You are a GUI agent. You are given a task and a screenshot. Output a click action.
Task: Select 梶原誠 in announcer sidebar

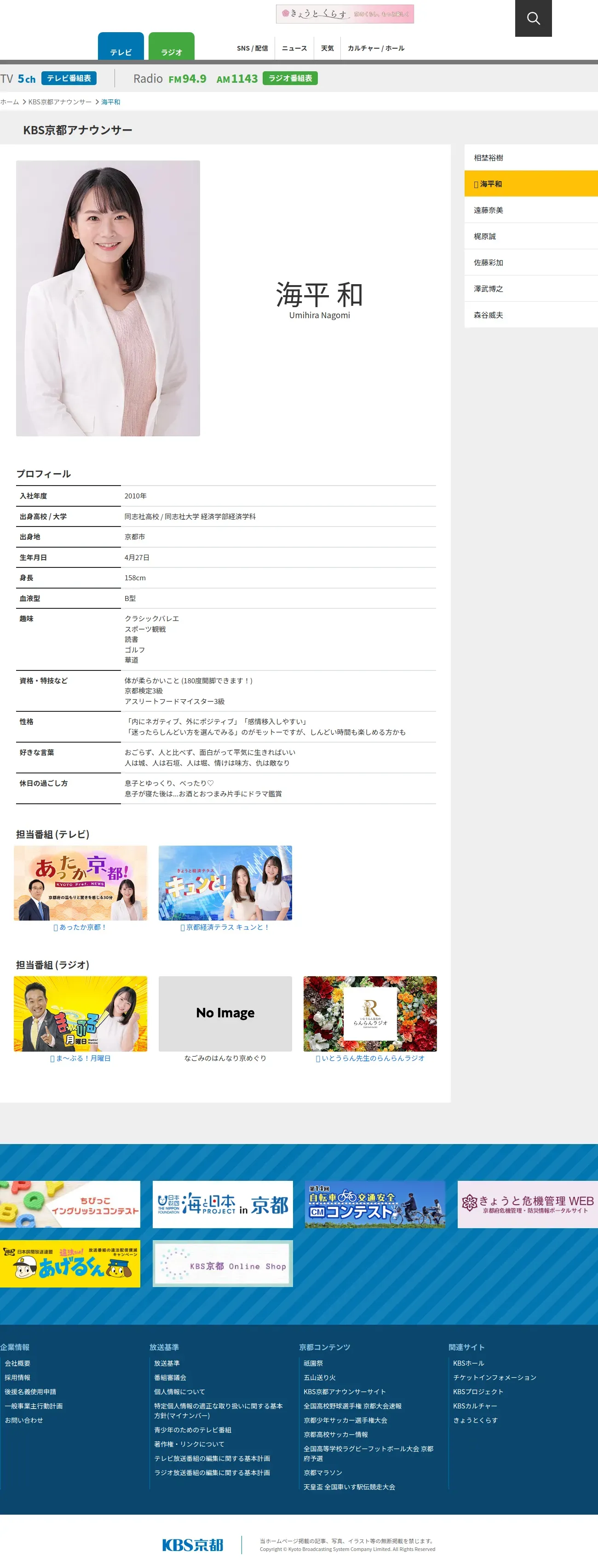coord(531,236)
